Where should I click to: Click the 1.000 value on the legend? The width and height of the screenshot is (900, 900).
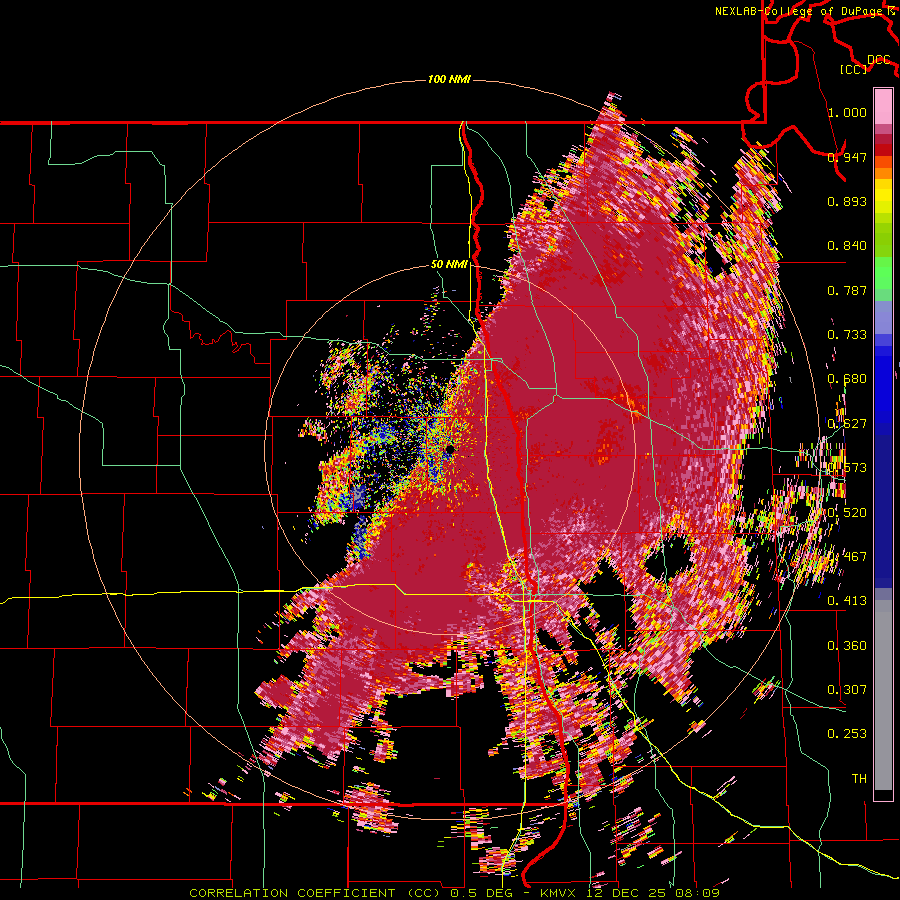[x=847, y=112]
